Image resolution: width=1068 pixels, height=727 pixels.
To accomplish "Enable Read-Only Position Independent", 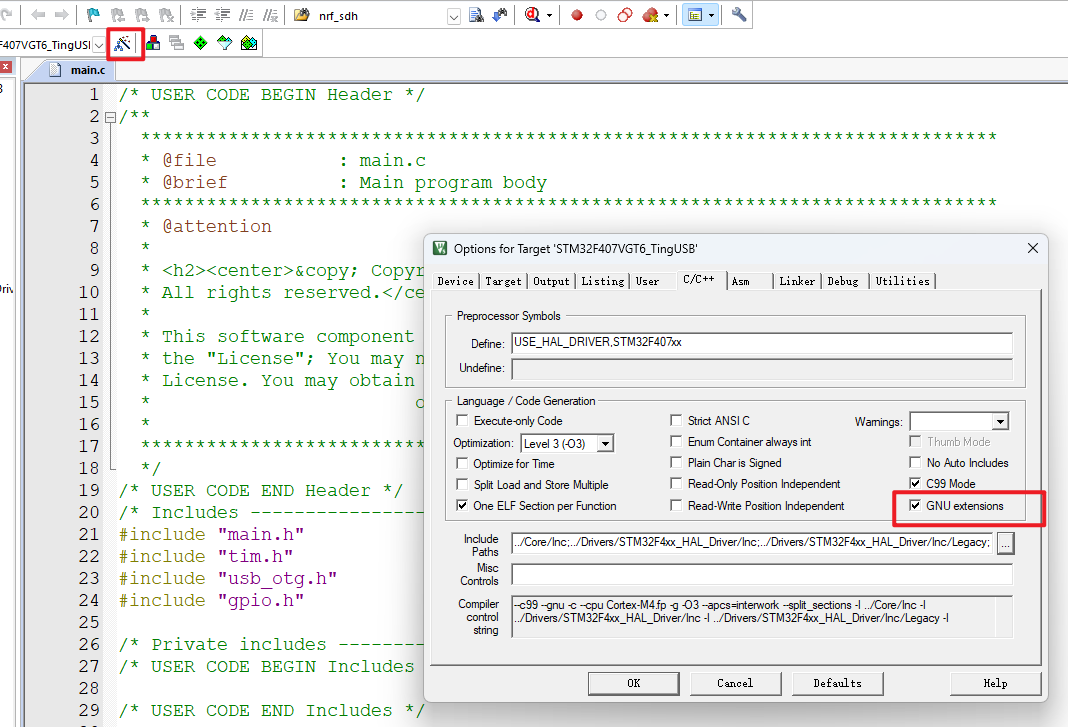I will (676, 484).
